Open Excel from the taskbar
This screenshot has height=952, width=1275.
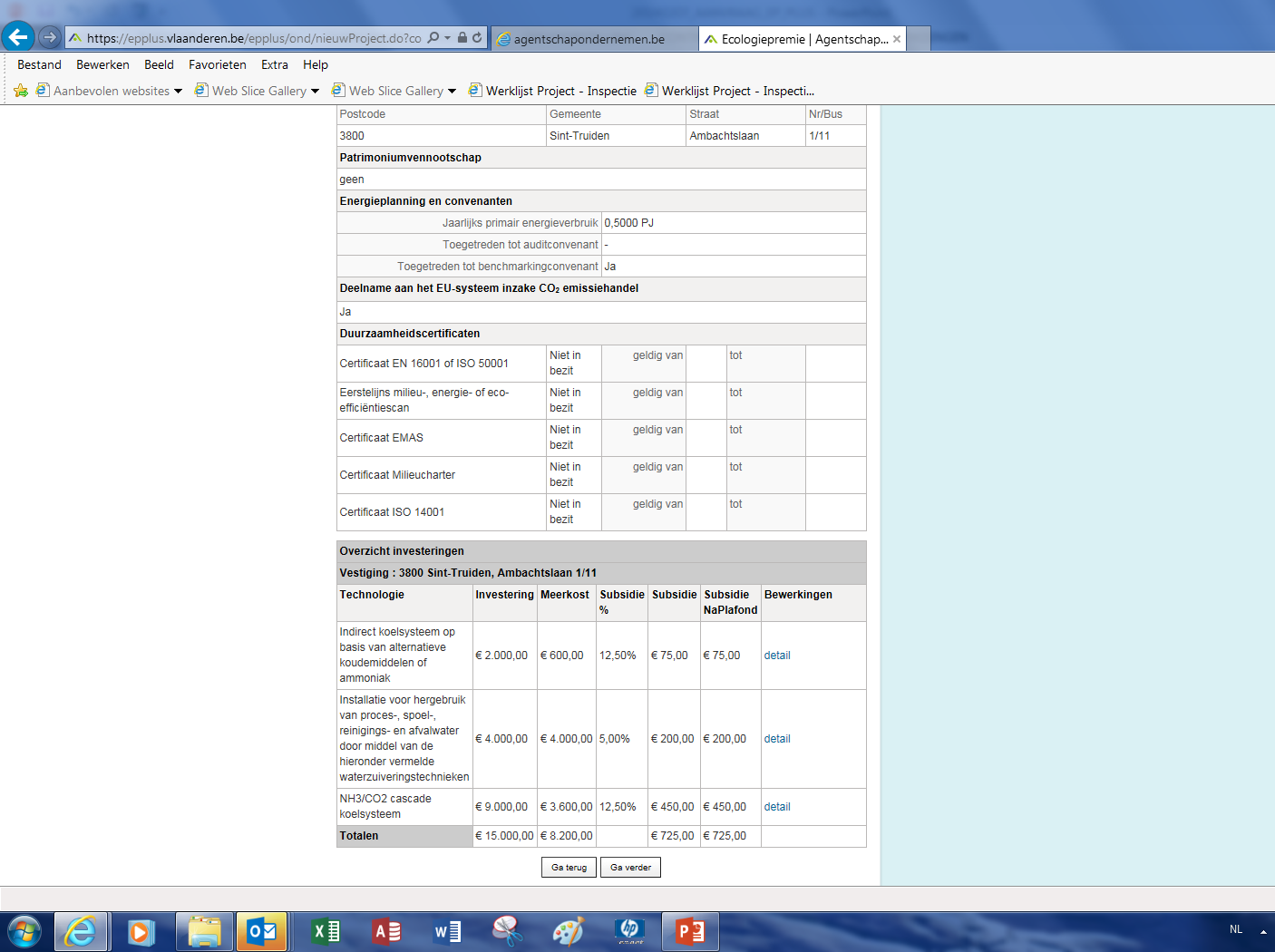326,931
